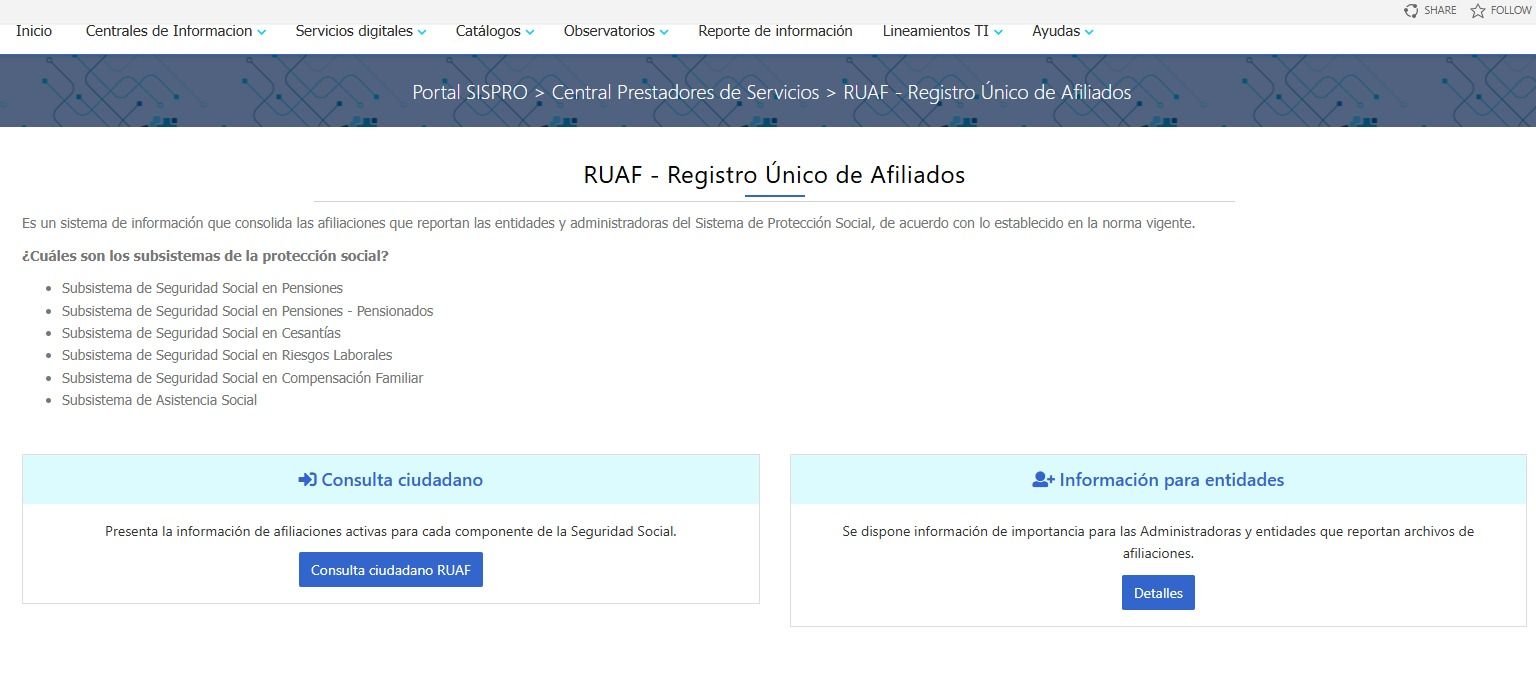Select Subsistema de Seguridad Social en Pensiones
The width and height of the screenshot is (1536, 675).
203,288
